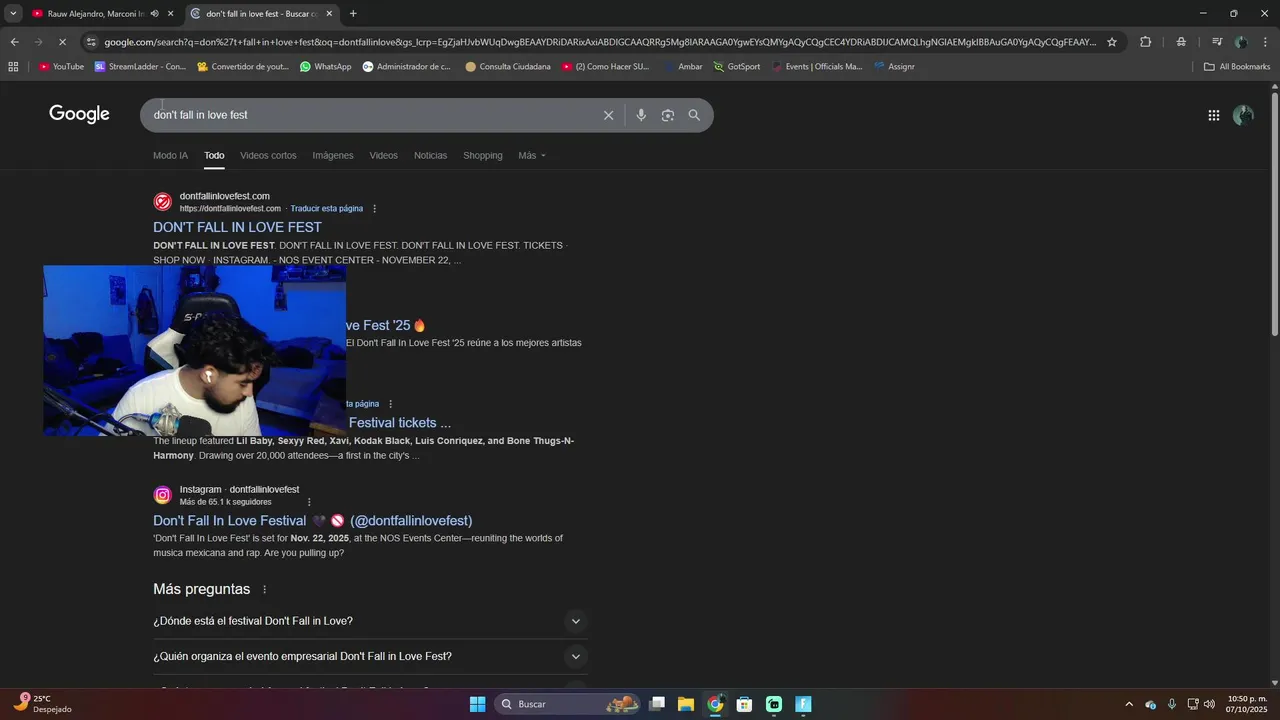Open the options menu for the dontfallinlovefest.com result
This screenshot has height=720, width=1280.
click(x=375, y=209)
